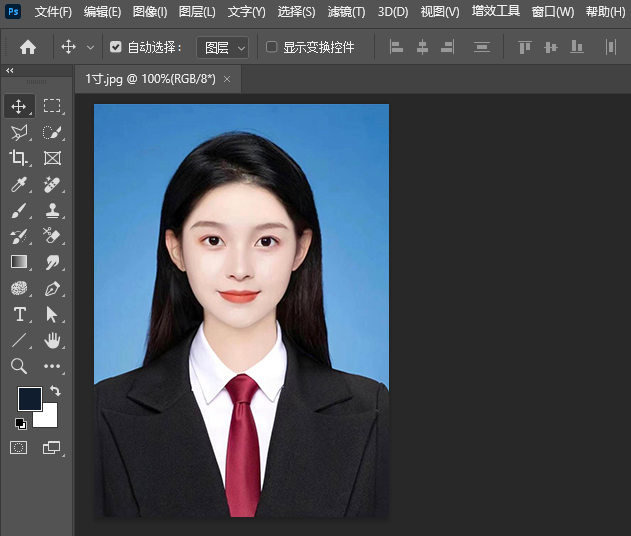The height and width of the screenshot is (536, 631).
Task: Select the Polygonal Lasso tool
Action: coord(19,132)
